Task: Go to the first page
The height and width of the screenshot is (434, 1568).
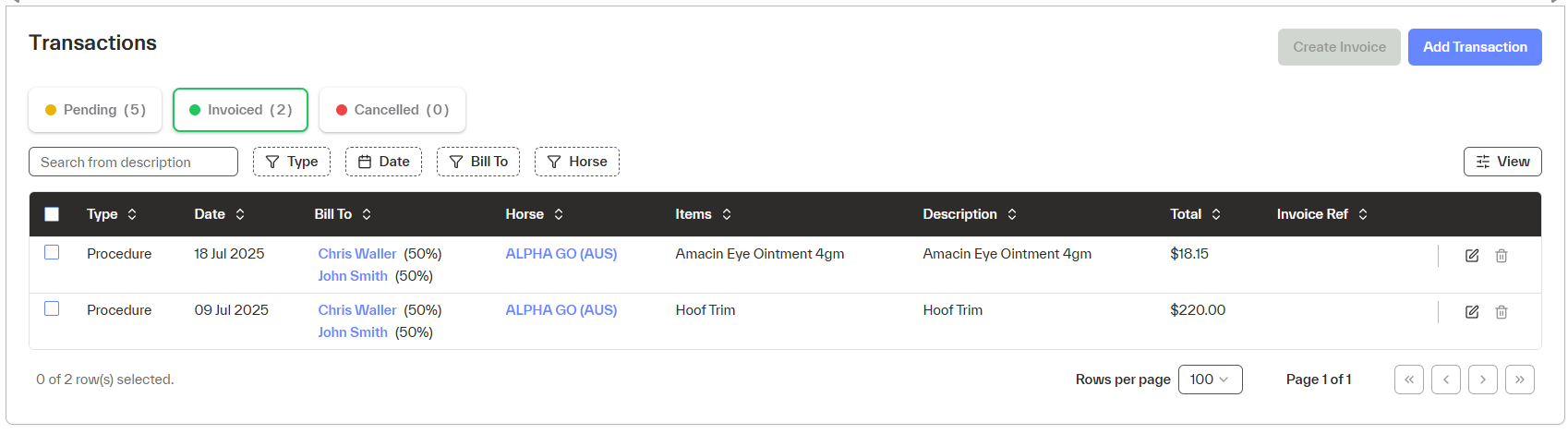Action: [x=1408, y=380]
